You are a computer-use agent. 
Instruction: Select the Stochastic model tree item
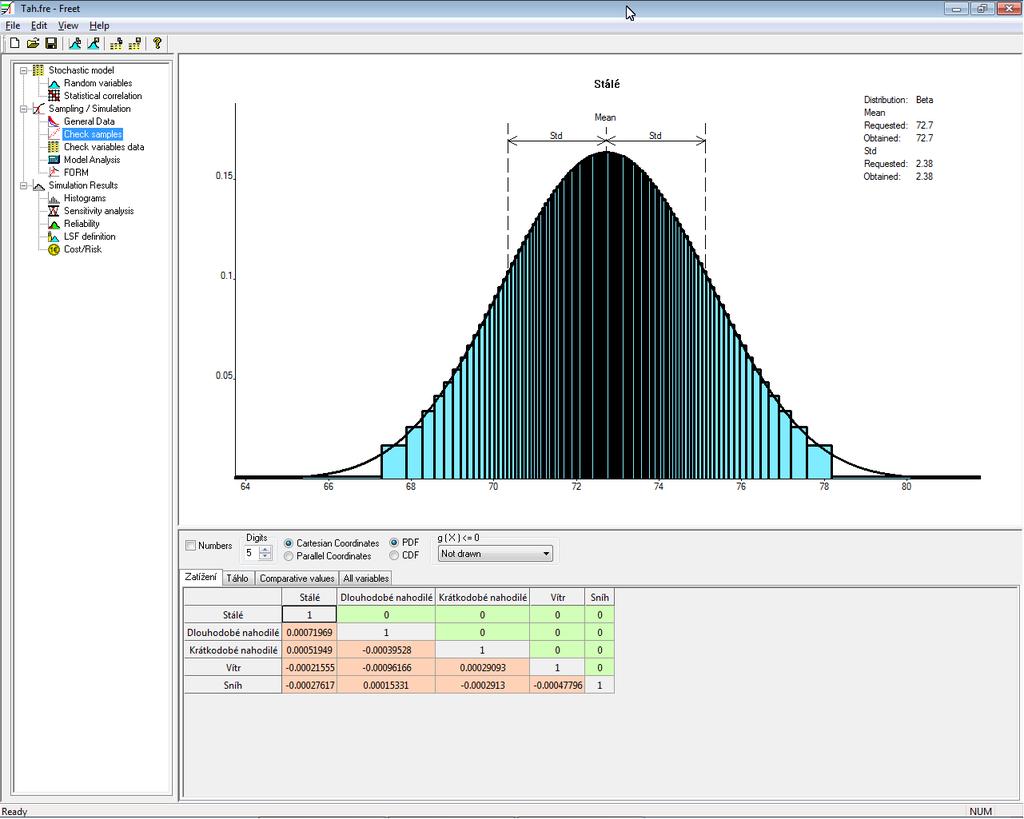(x=81, y=71)
